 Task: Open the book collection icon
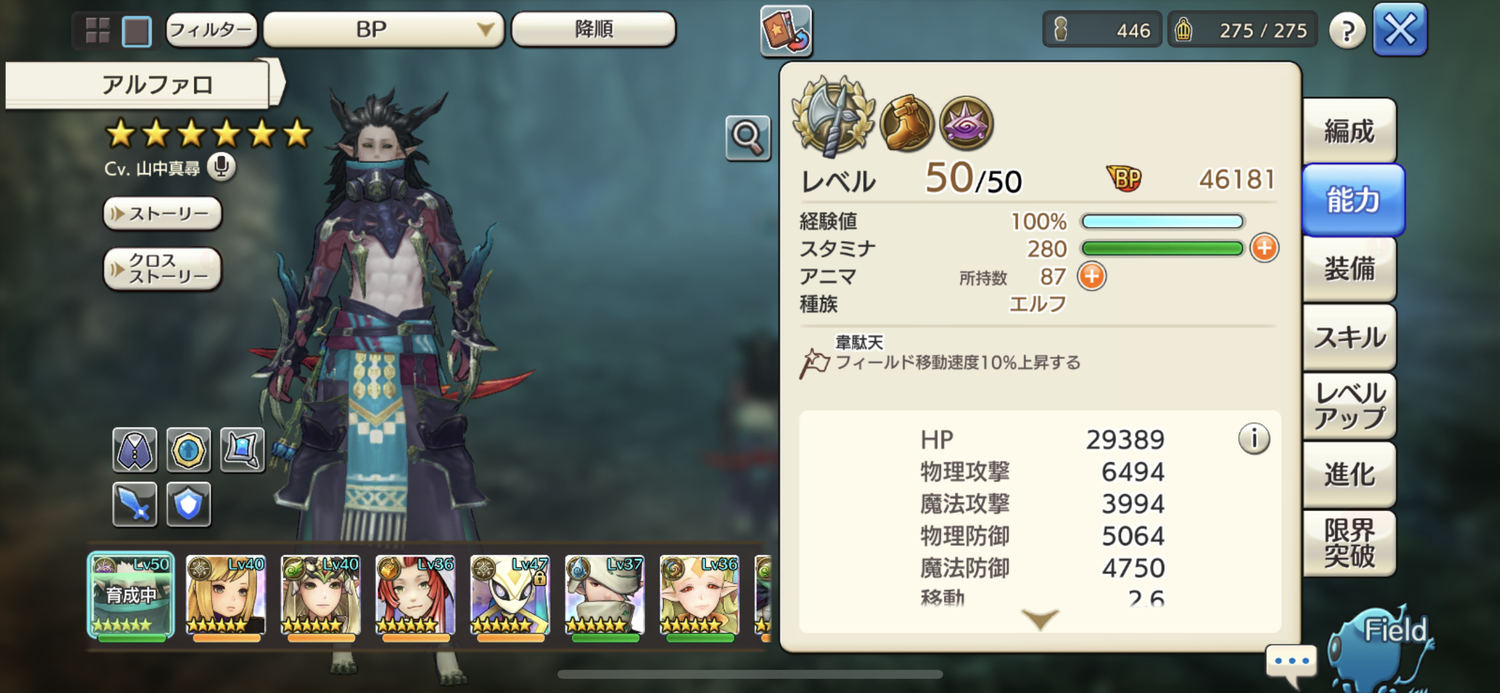[x=786, y=31]
